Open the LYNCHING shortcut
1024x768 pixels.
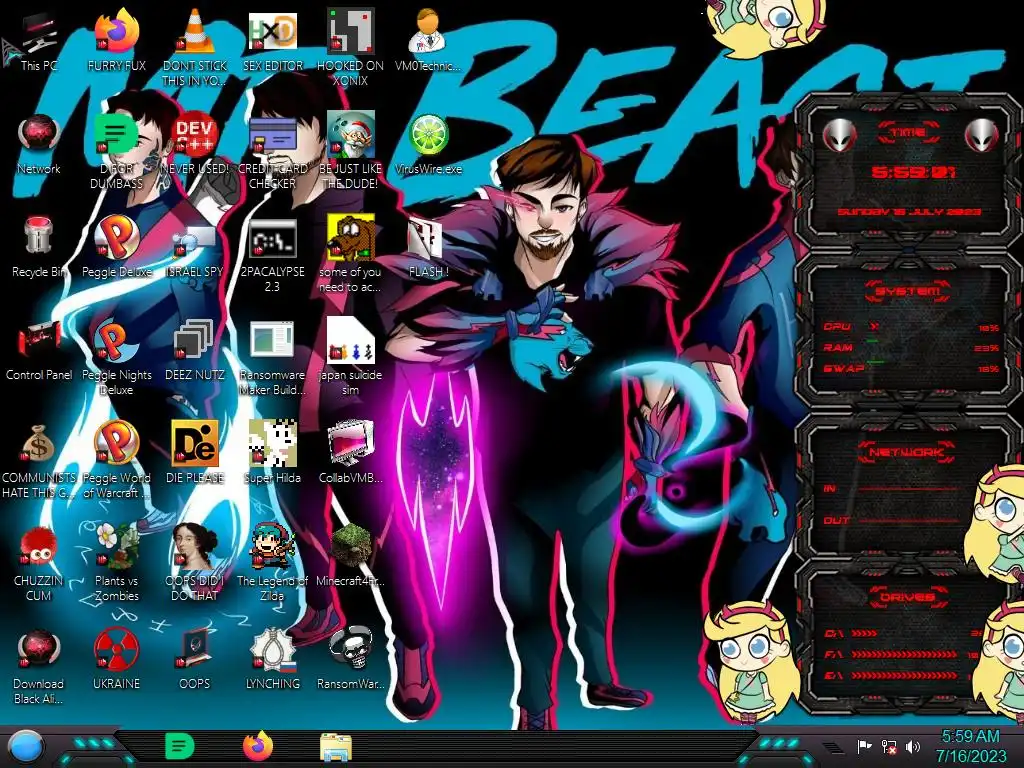click(272, 660)
